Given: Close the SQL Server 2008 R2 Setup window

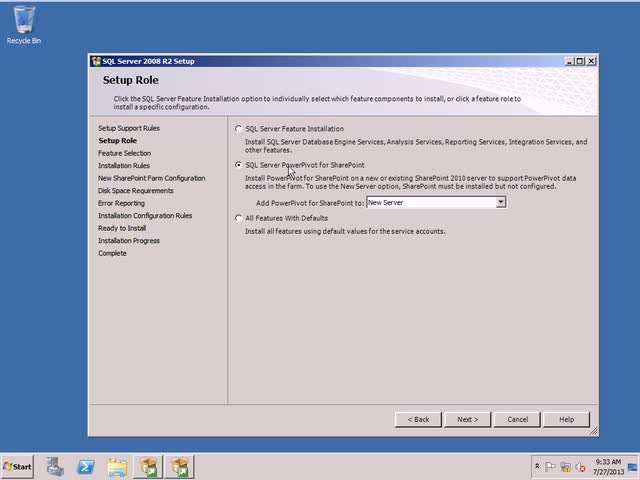Looking at the screenshot, I should tap(591, 61).
